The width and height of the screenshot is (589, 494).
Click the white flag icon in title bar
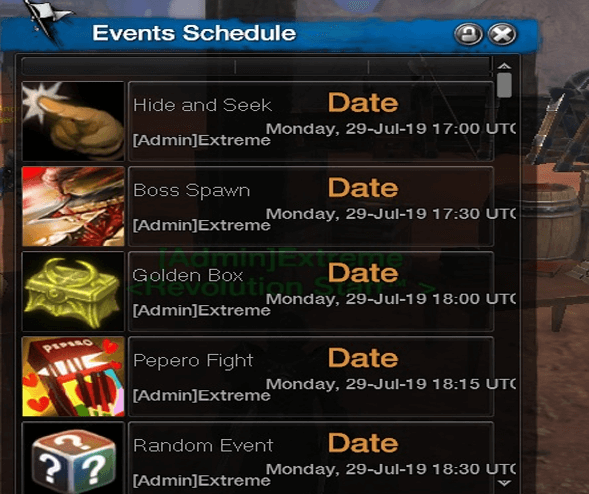pyautogui.click(x=47, y=19)
